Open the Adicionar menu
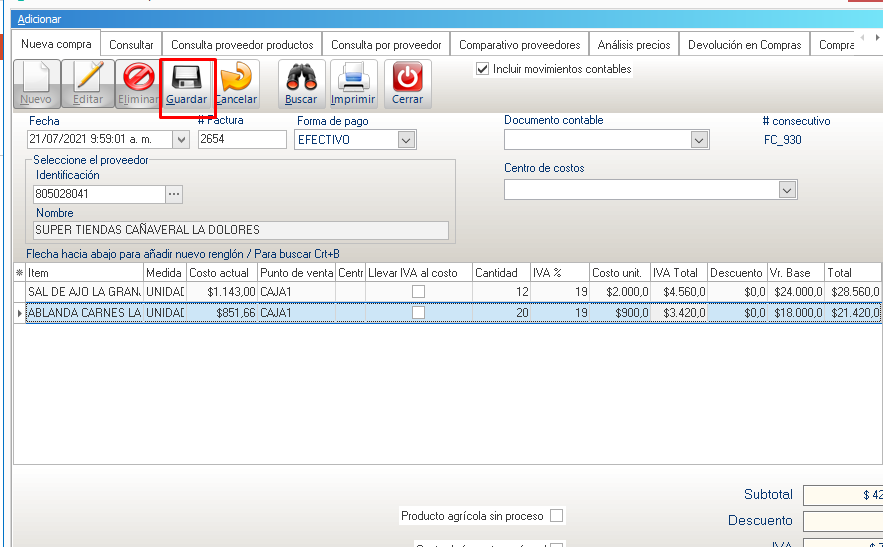 coord(39,19)
